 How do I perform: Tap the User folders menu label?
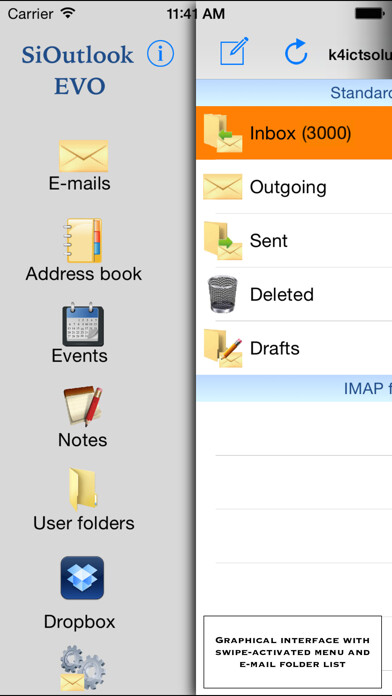click(83, 523)
